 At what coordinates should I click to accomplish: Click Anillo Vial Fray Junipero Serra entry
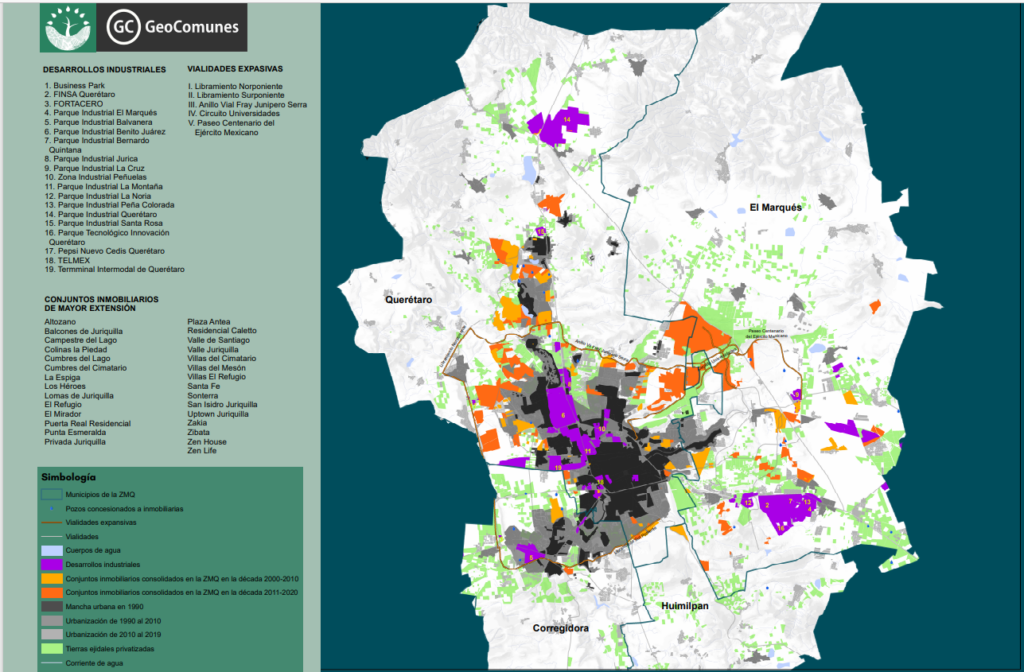[248, 104]
